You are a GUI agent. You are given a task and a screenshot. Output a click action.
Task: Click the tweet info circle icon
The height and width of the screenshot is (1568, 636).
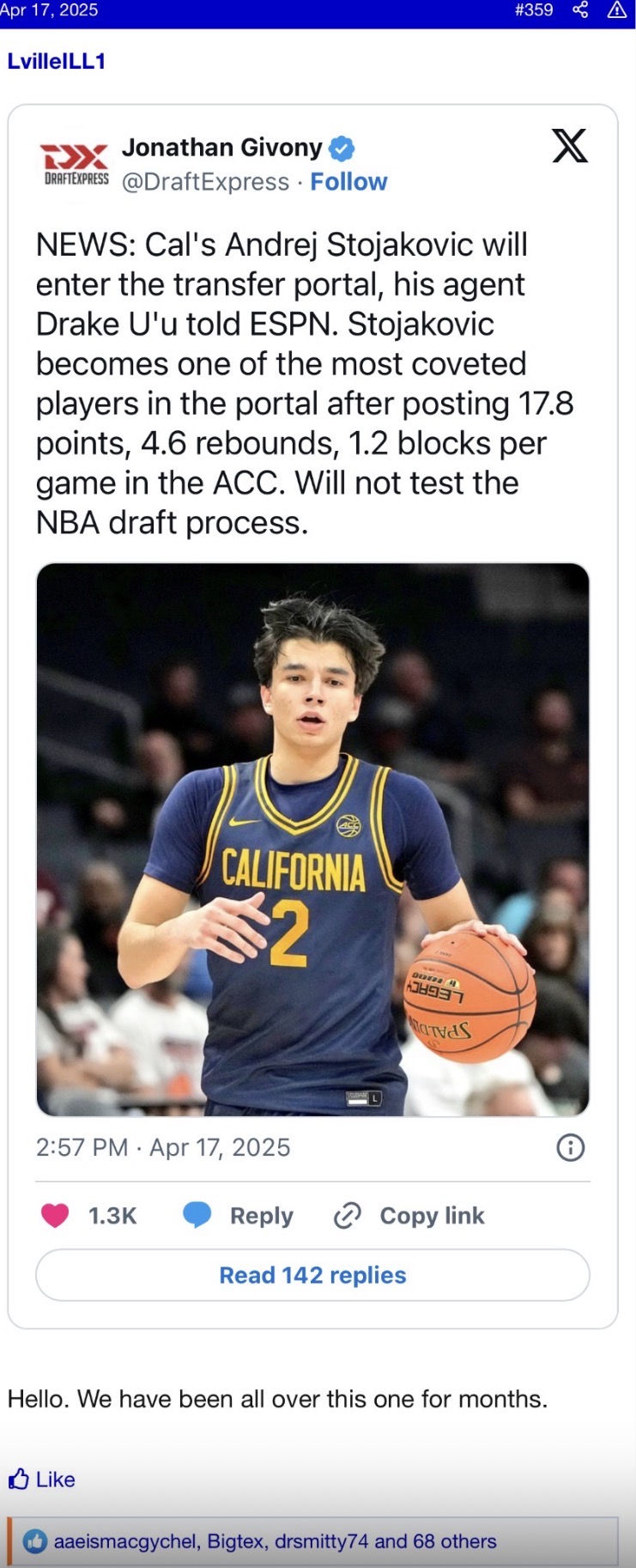(571, 1147)
